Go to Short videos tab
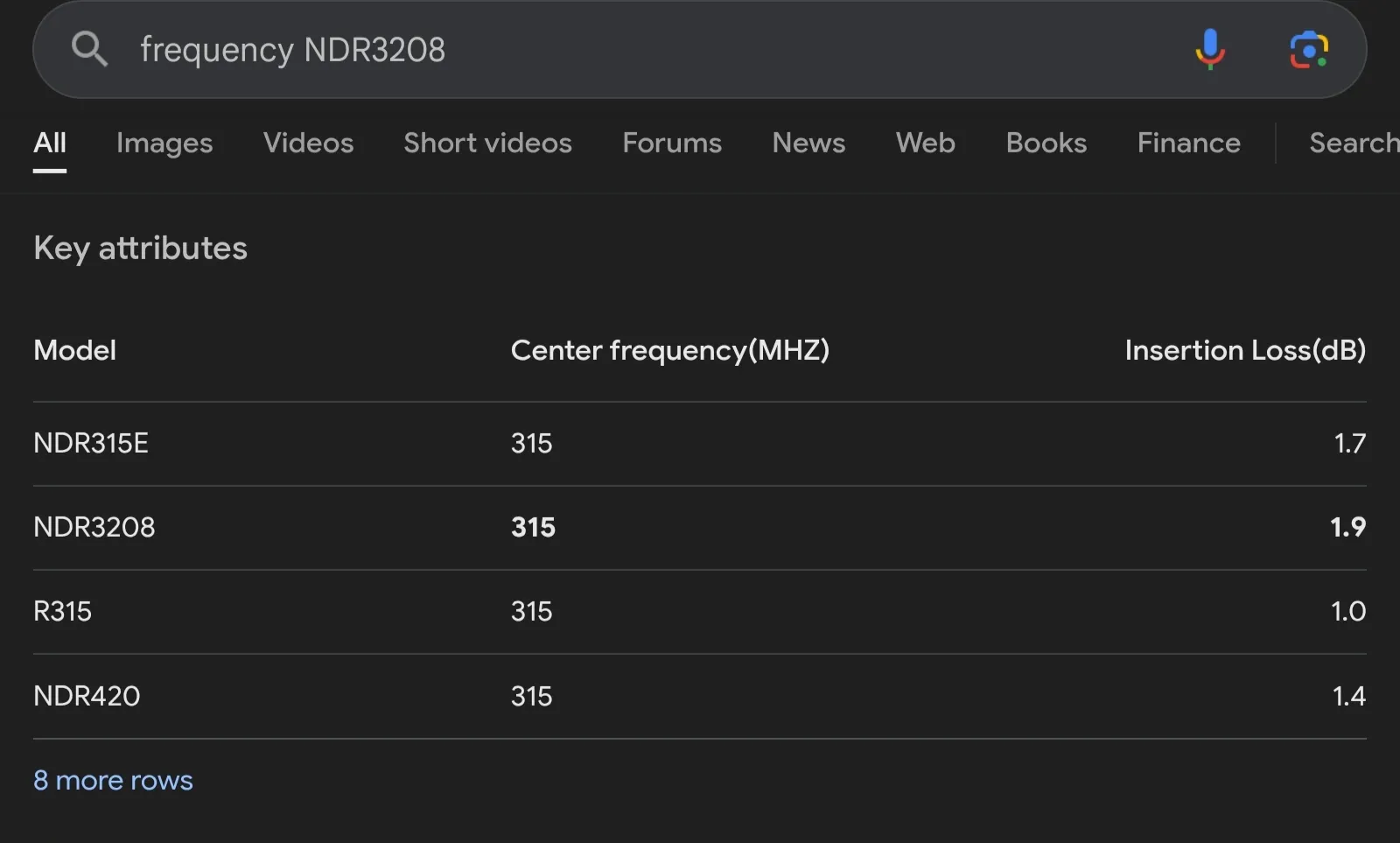 [x=487, y=143]
